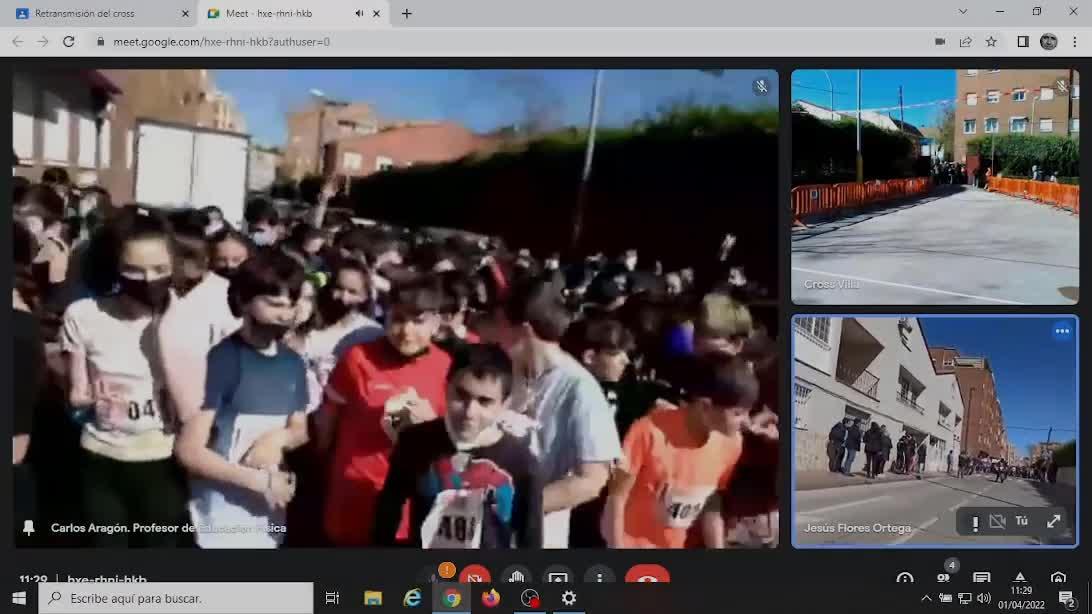Open Firefox from the taskbar
Image resolution: width=1092 pixels, height=614 pixels.
coord(491,598)
